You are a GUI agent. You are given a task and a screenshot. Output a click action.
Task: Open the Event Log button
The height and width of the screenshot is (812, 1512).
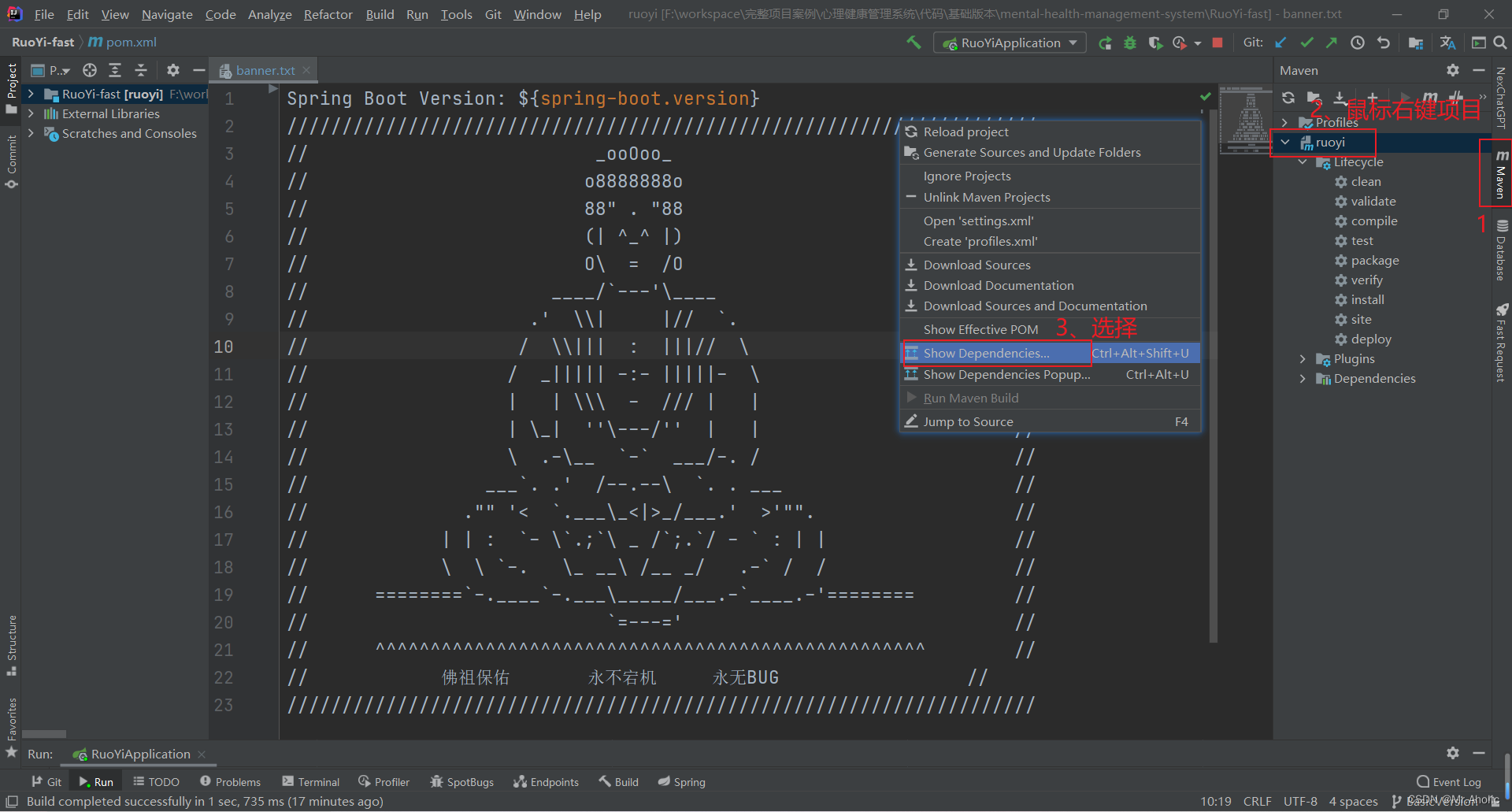1449,782
